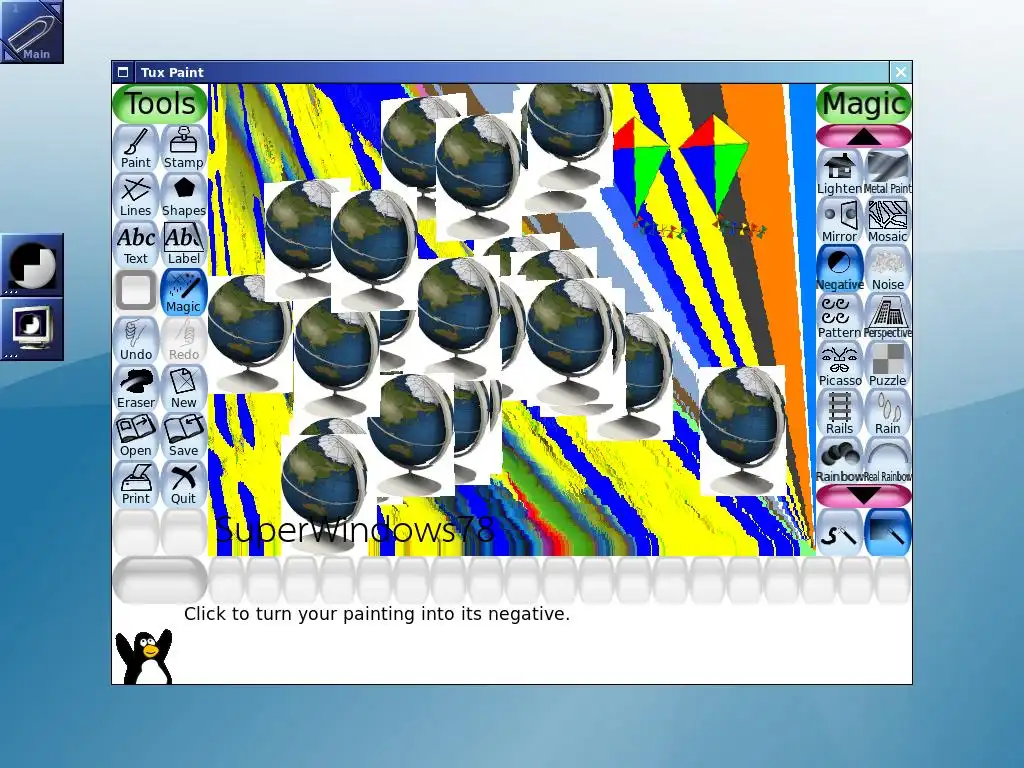The image size is (1024, 768).
Task: Click the black-white circle desktop icon
Action: pos(31,265)
